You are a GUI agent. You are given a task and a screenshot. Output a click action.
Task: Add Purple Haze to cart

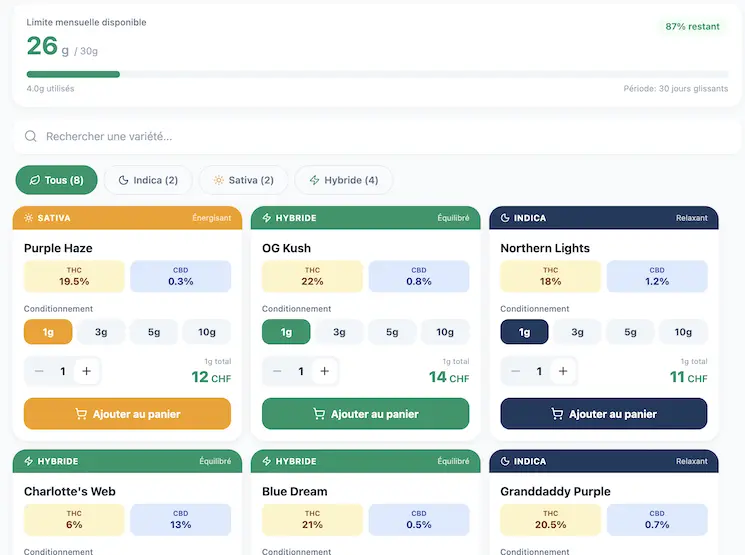[x=127, y=414]
